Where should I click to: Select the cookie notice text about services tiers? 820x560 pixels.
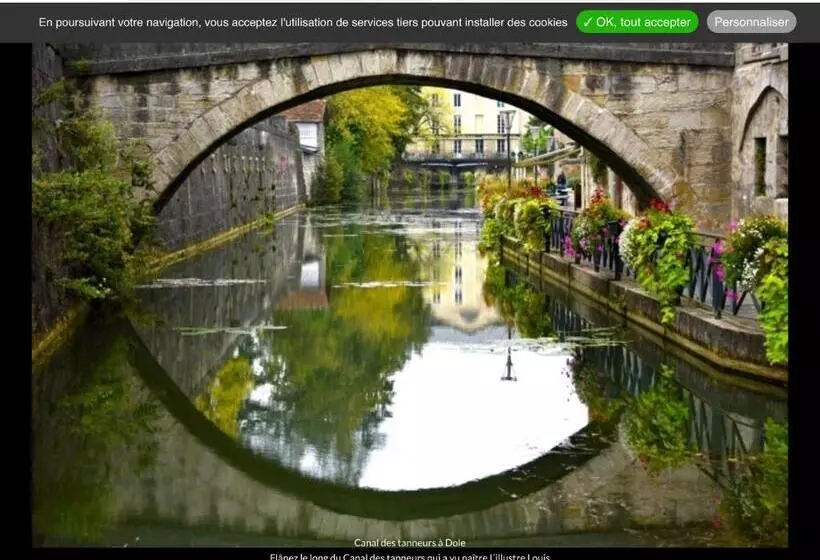point(303,22)
